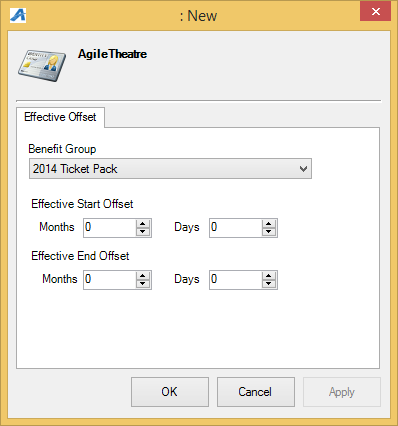Switch to the Effective Offset tab

point(60,117)
